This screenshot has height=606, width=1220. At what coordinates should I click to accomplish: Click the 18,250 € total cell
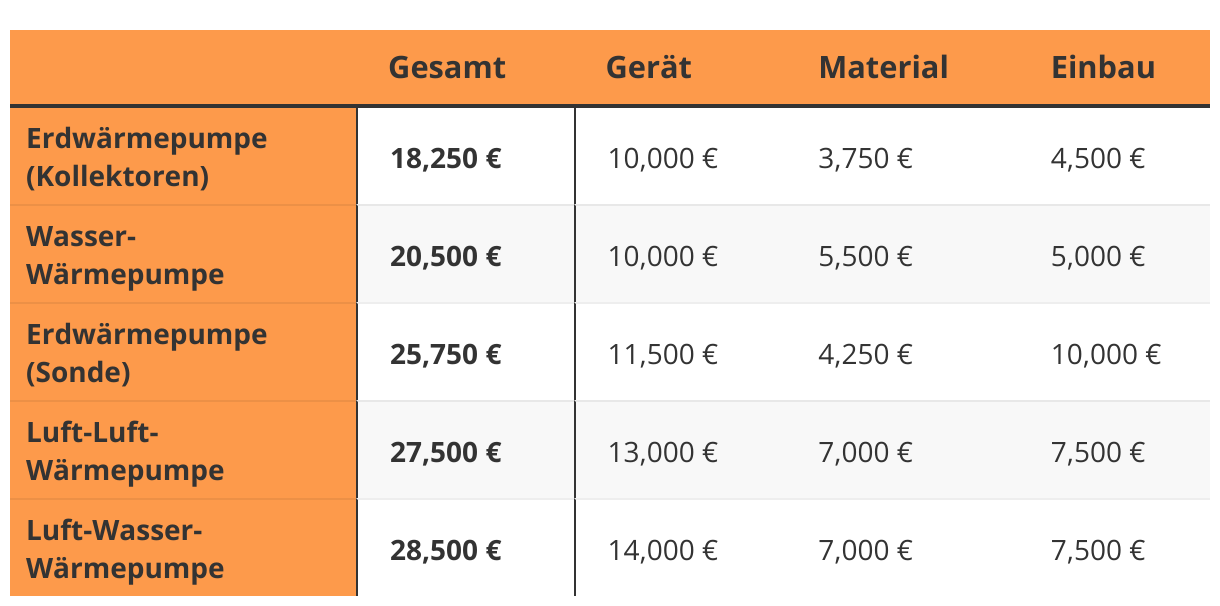pyautogui.click(x=446, y=158)
